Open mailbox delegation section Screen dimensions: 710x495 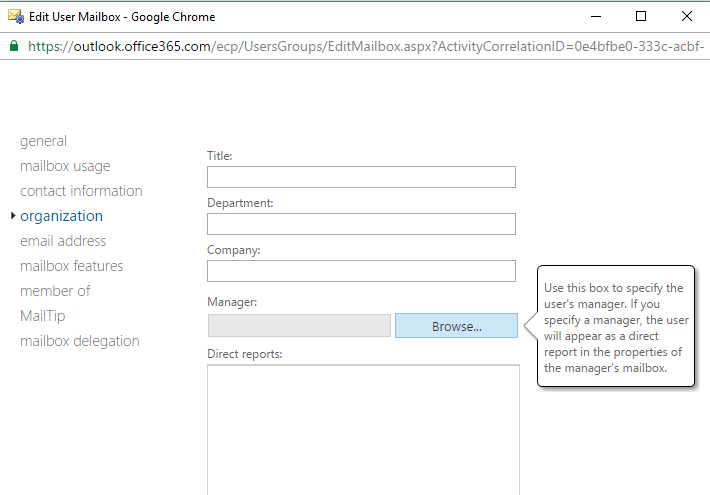point(80,341)
